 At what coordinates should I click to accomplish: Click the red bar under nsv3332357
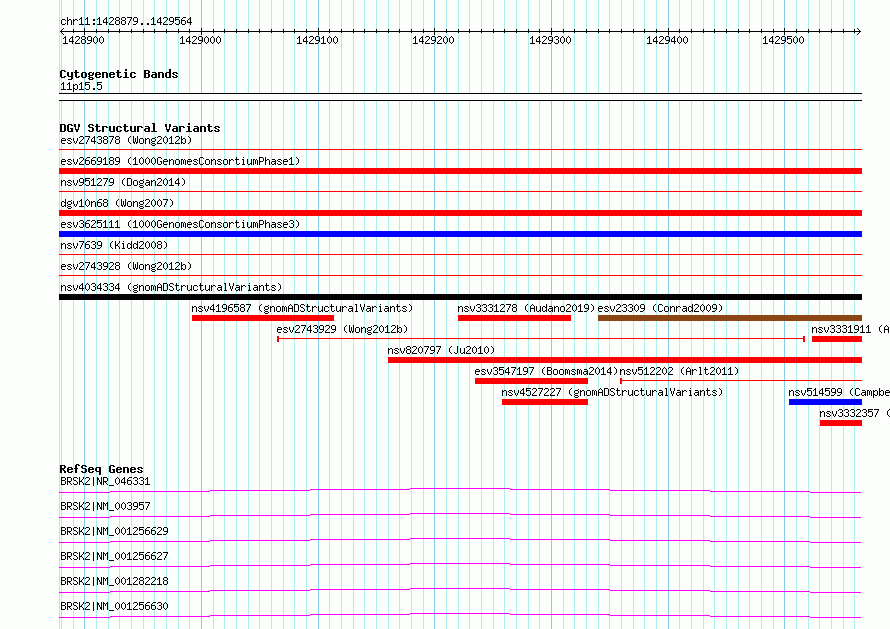(x=841, y=423)
